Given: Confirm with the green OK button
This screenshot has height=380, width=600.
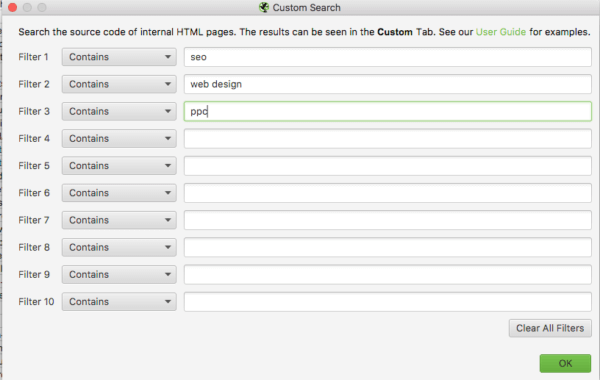Looking at the screenshot, I should click(x=565, y=363).
